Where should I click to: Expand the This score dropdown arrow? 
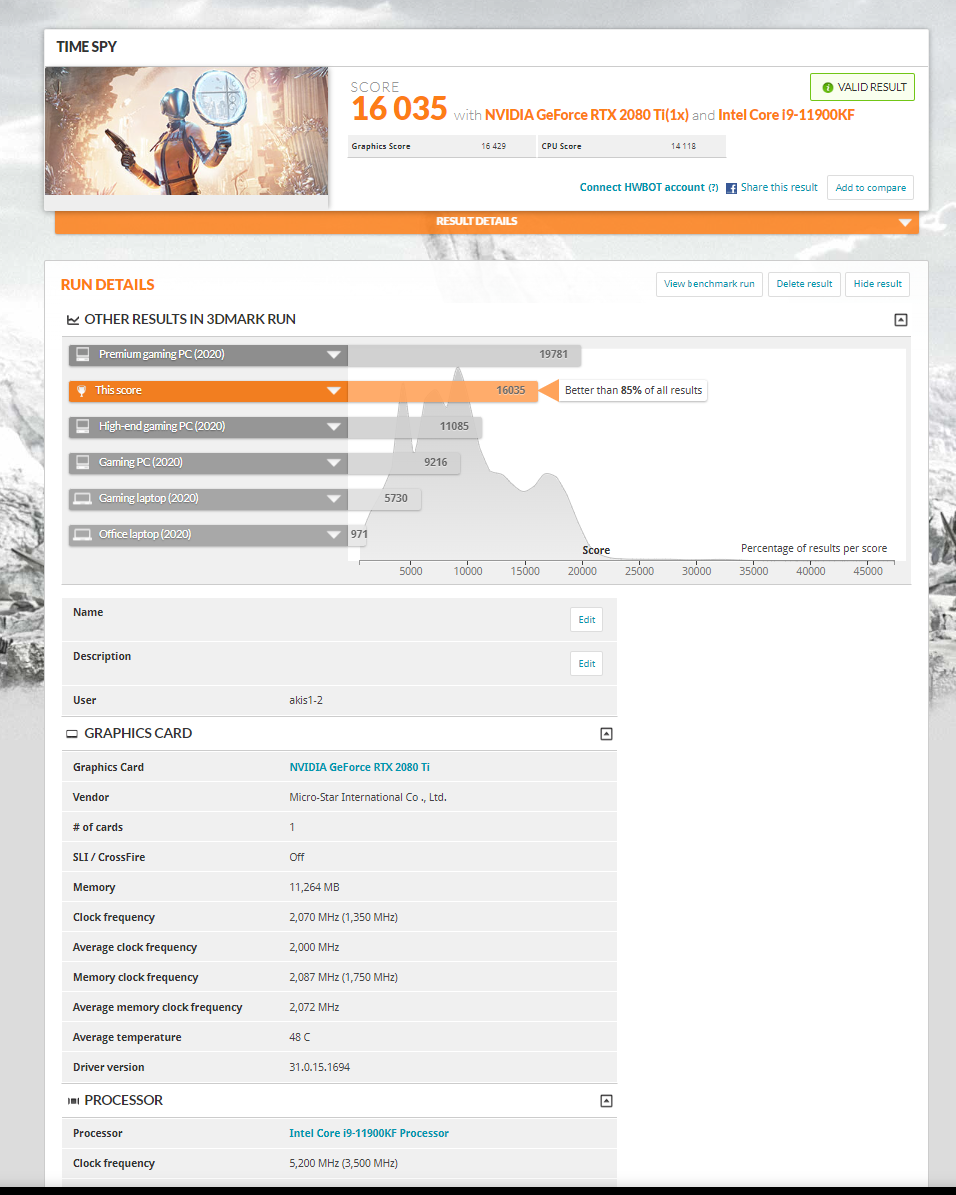tap(333, 391)
